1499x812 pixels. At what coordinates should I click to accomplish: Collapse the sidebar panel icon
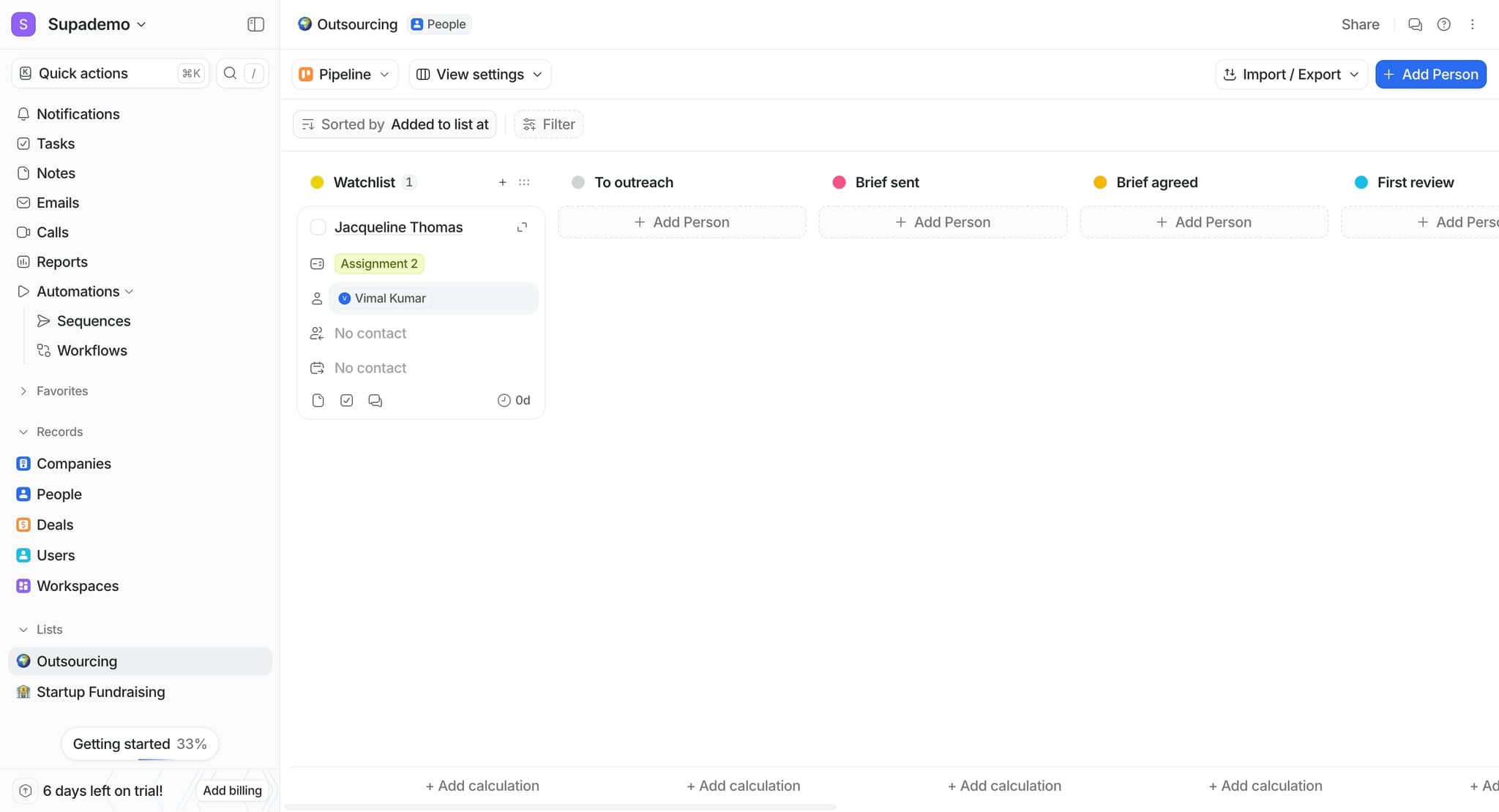tap(255, 24)
